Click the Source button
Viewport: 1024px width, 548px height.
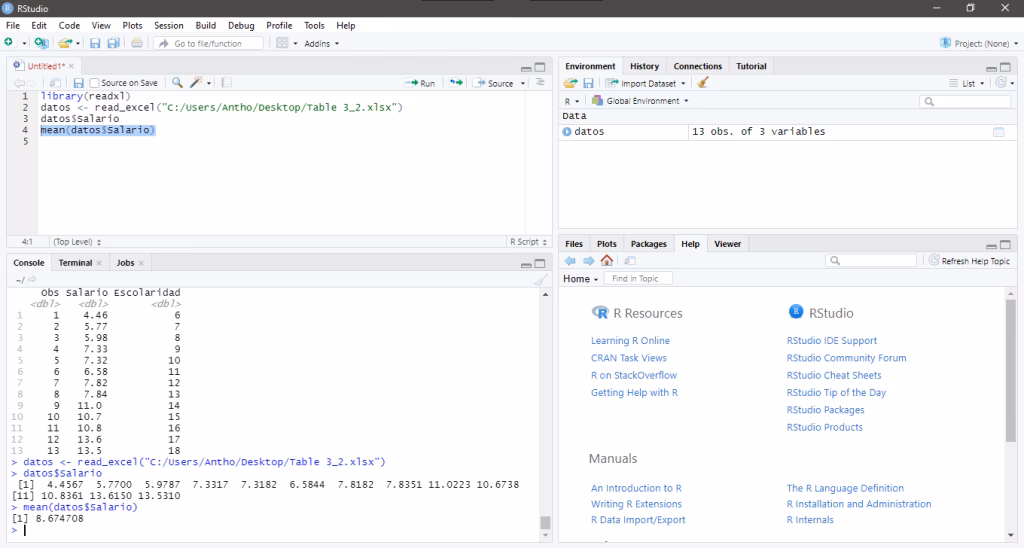(494, 83)
